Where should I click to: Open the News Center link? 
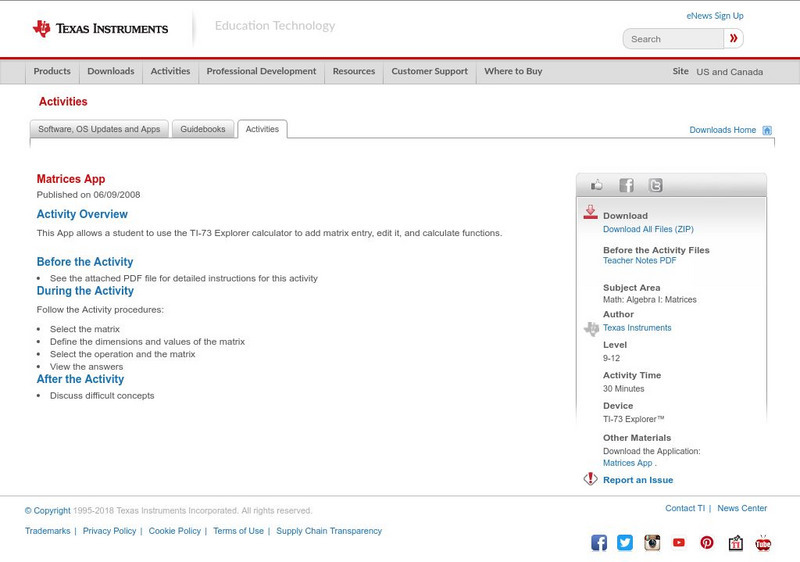click(742, 508)
